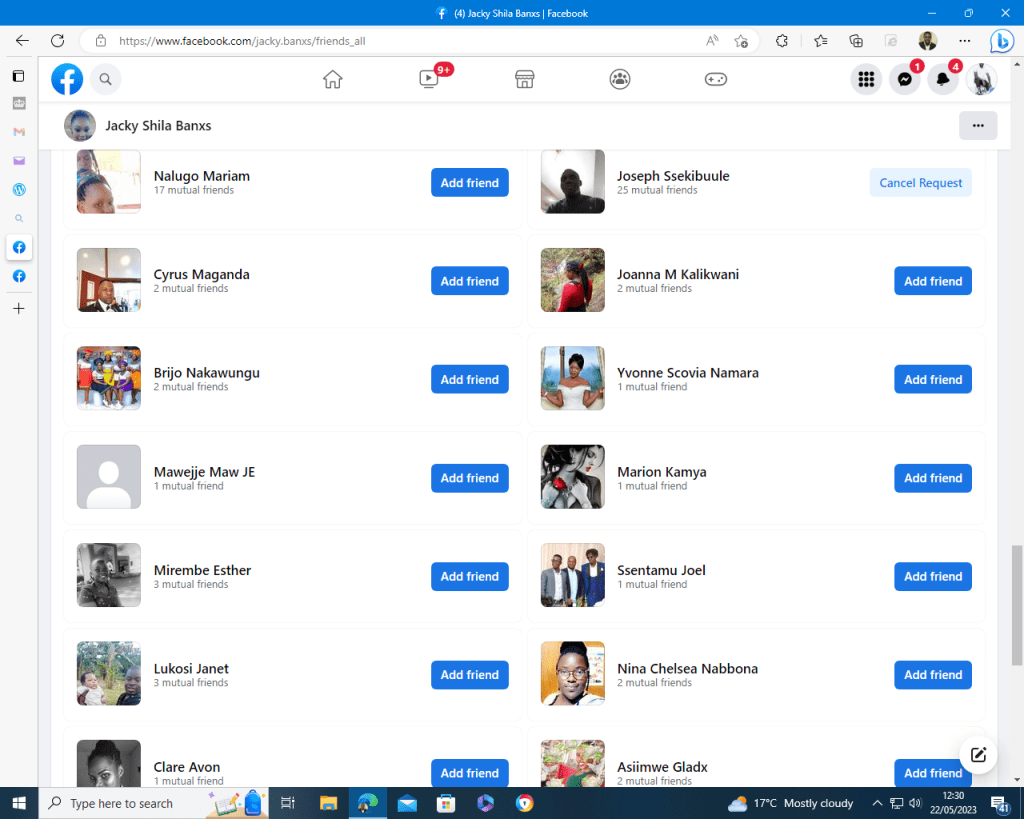Open the Messenger chat icon
This screenshot has height=819, width=1024.
tap(904, 79)
